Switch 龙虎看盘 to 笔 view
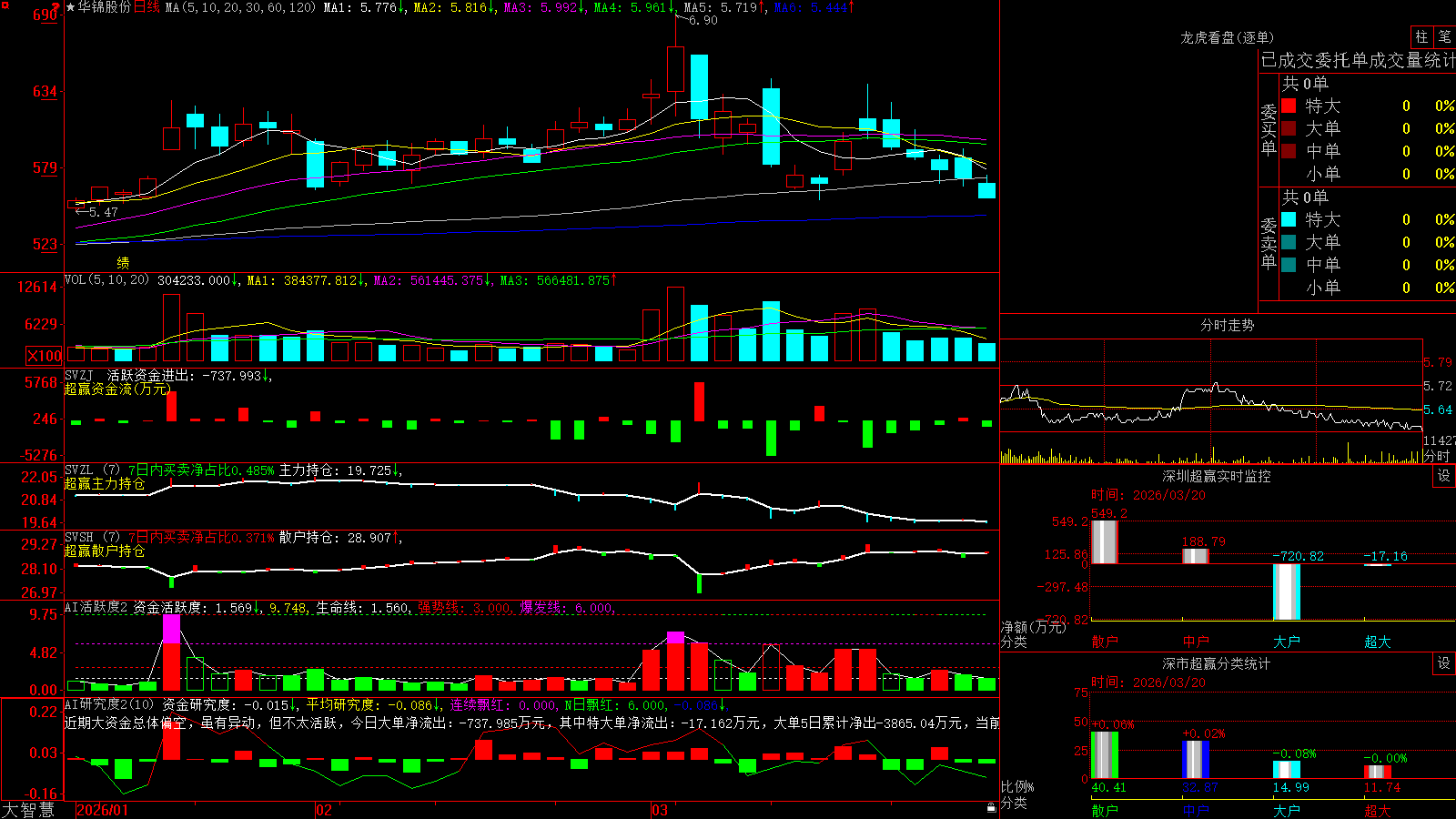 click(1444, 36)
